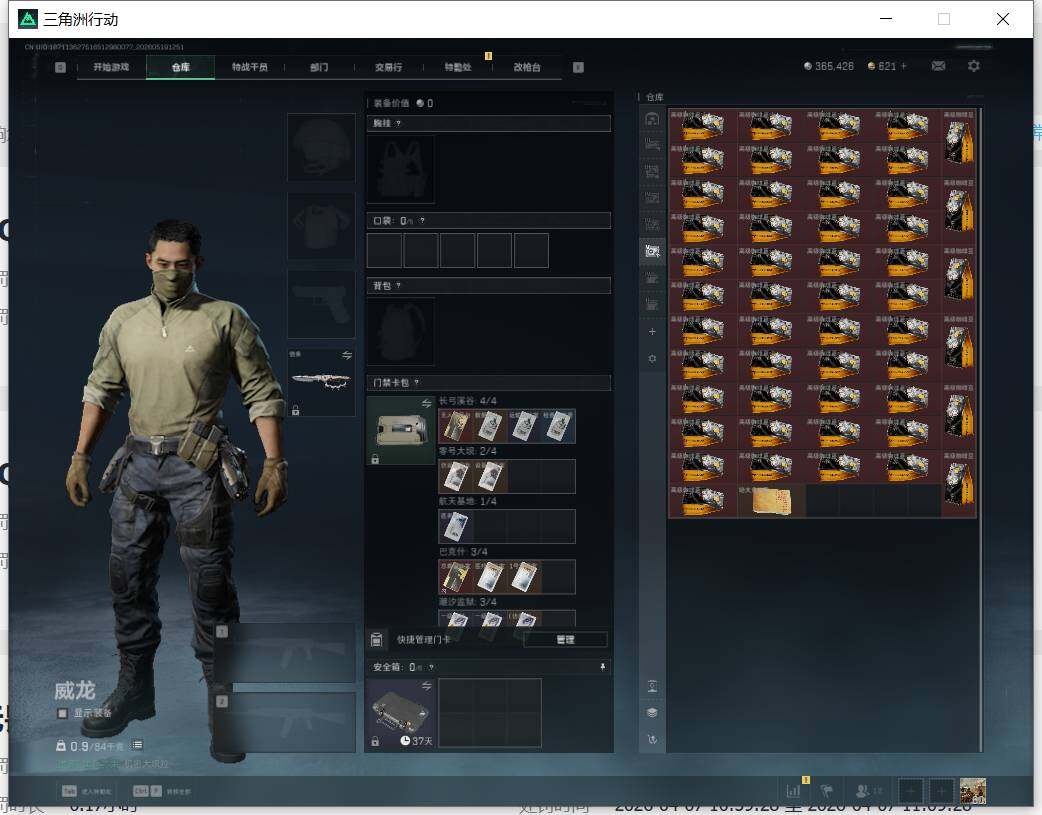Open the friends list icon
The width and height of the screenshot is (1042, 815).
tap(863, 791)
